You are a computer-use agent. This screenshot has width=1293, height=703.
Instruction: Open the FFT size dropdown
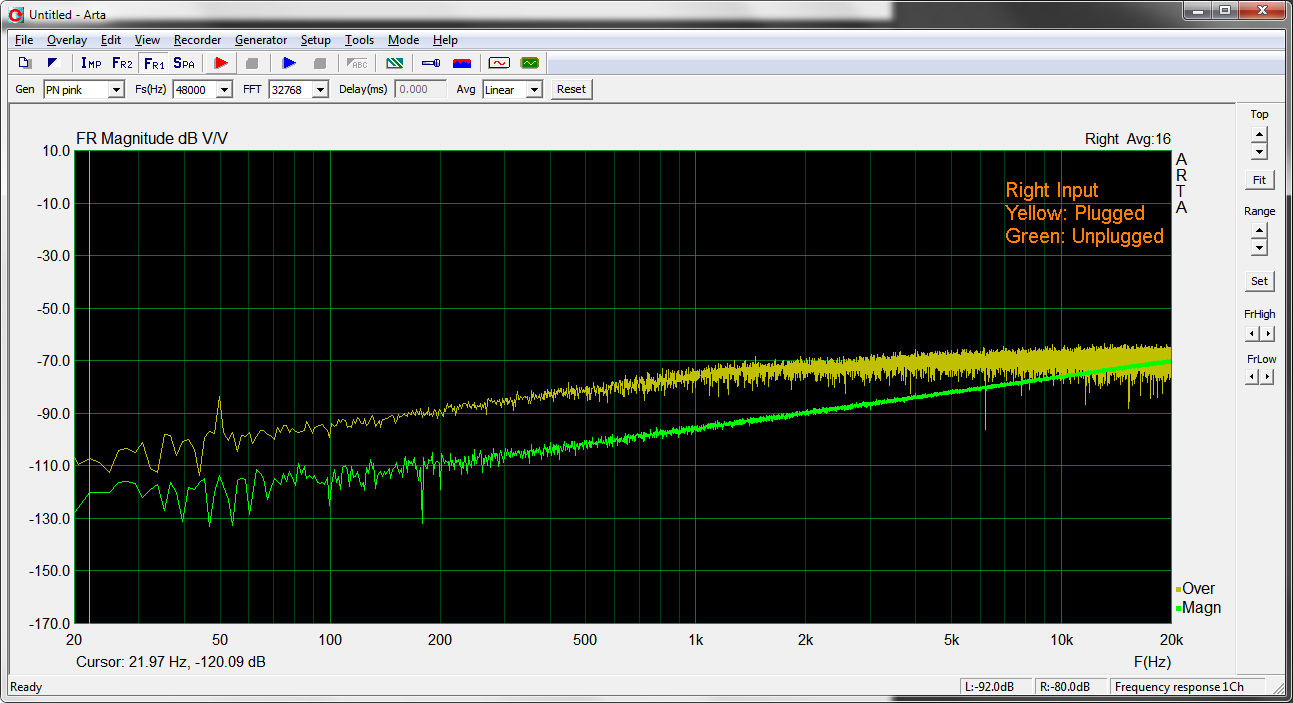click(x=320, y=89)
